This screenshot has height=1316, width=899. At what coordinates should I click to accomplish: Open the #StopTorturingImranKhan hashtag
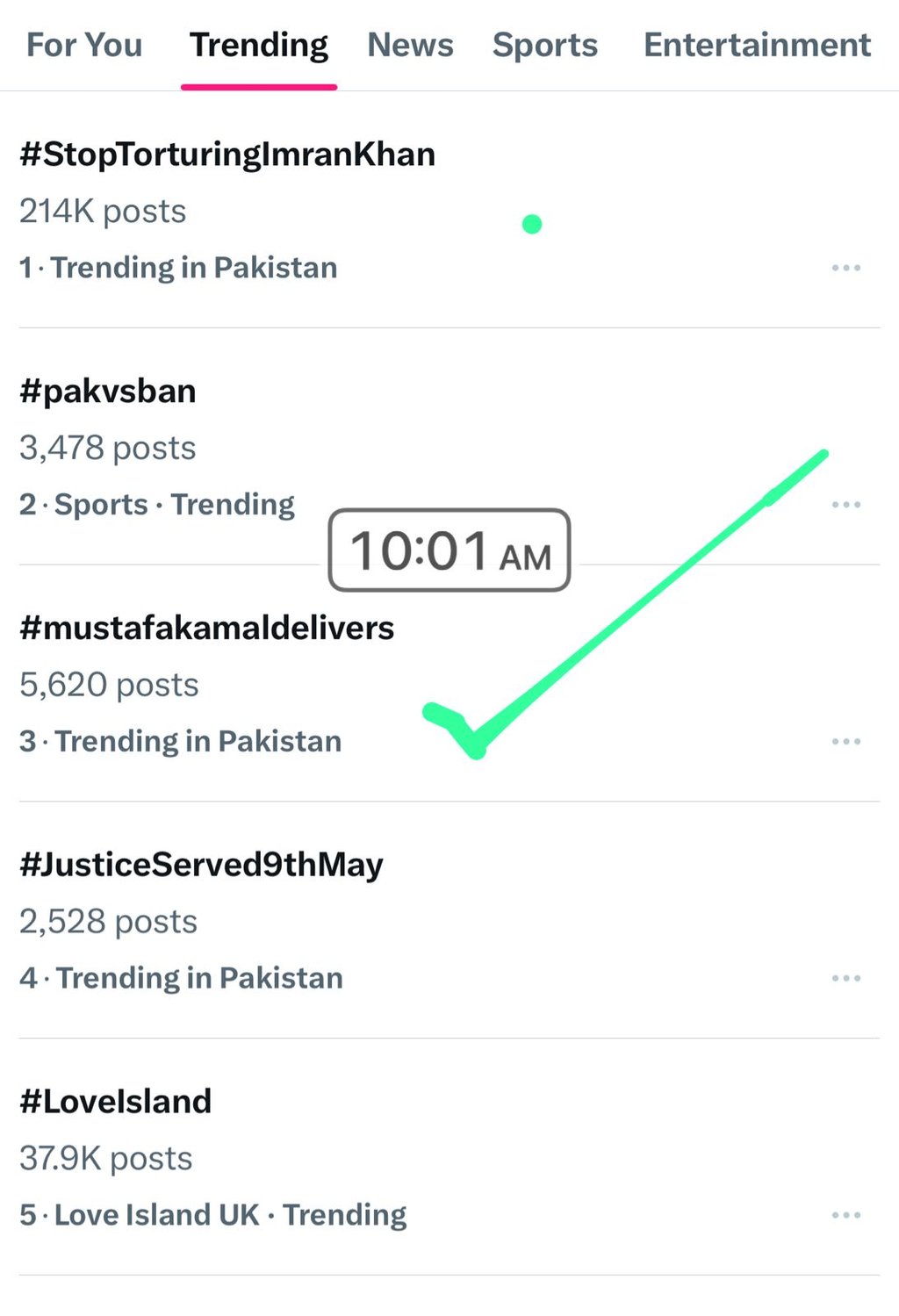tap(228, 154)
